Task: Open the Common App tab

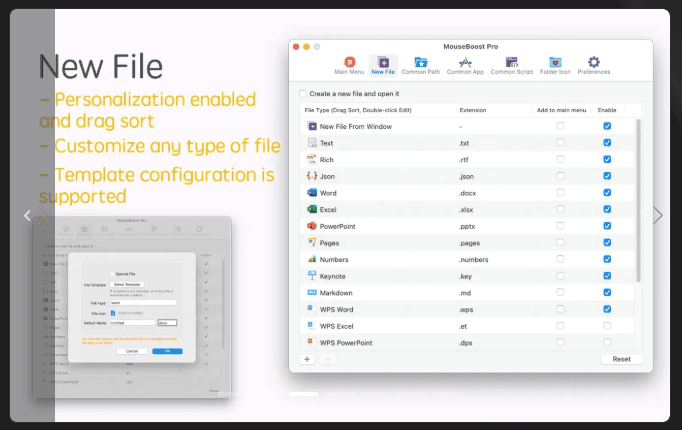Action: tap(465, 66)
